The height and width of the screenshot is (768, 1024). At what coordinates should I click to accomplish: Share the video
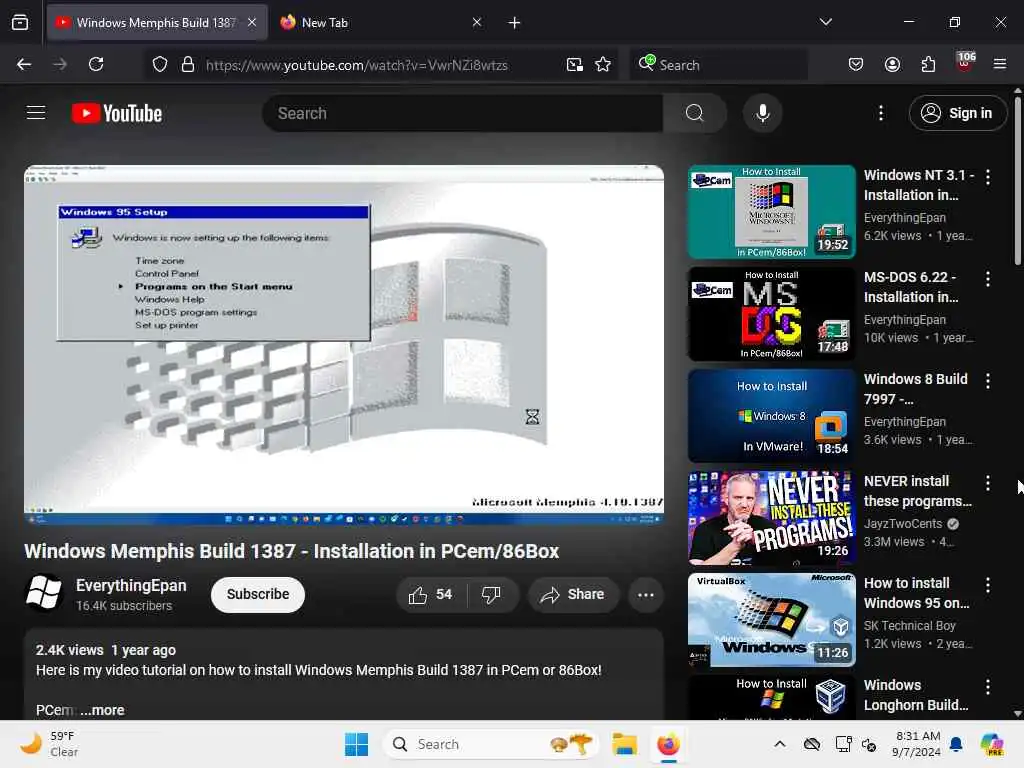(573, 594)
